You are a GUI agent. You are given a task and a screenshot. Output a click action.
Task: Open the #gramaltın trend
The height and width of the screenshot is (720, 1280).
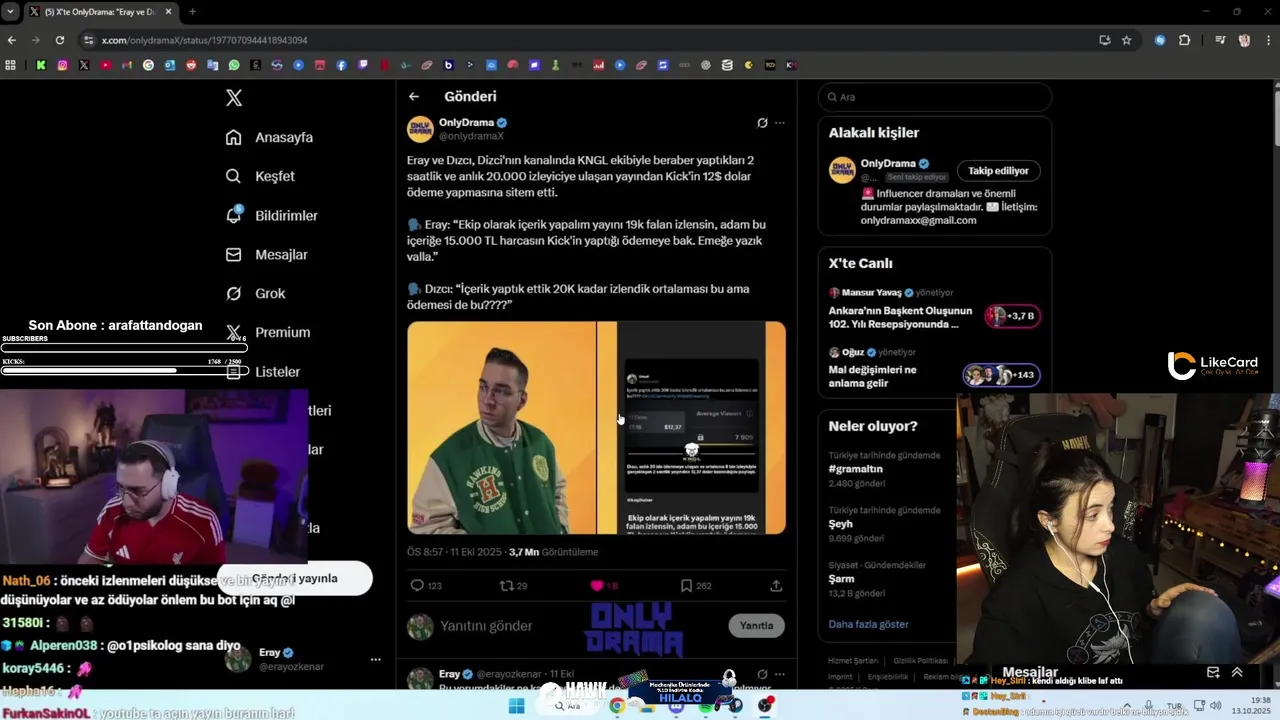[x=856, y=469]
